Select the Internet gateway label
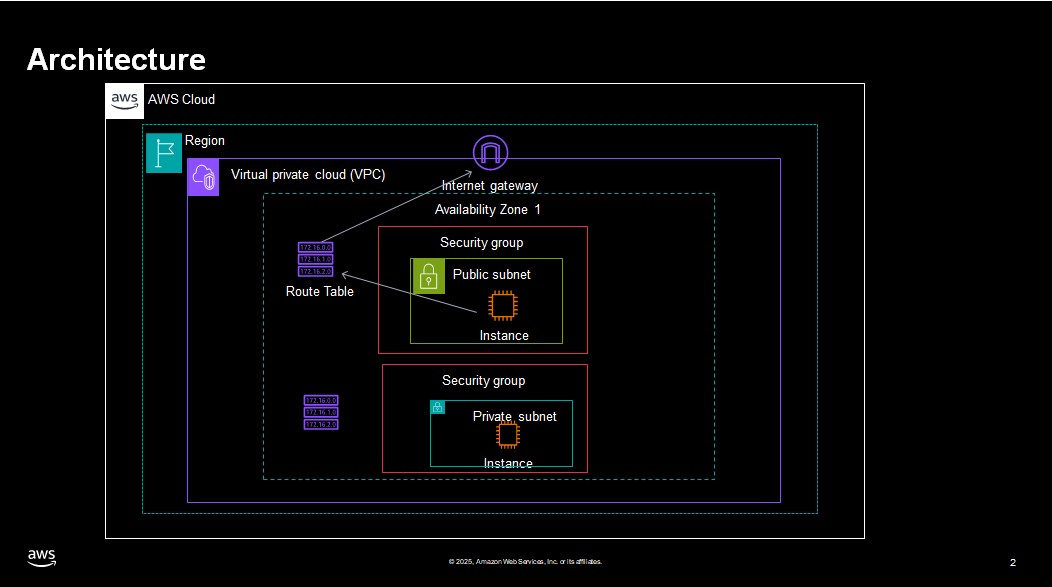This screenshot has height=587, width=1052. coord(490,186)
